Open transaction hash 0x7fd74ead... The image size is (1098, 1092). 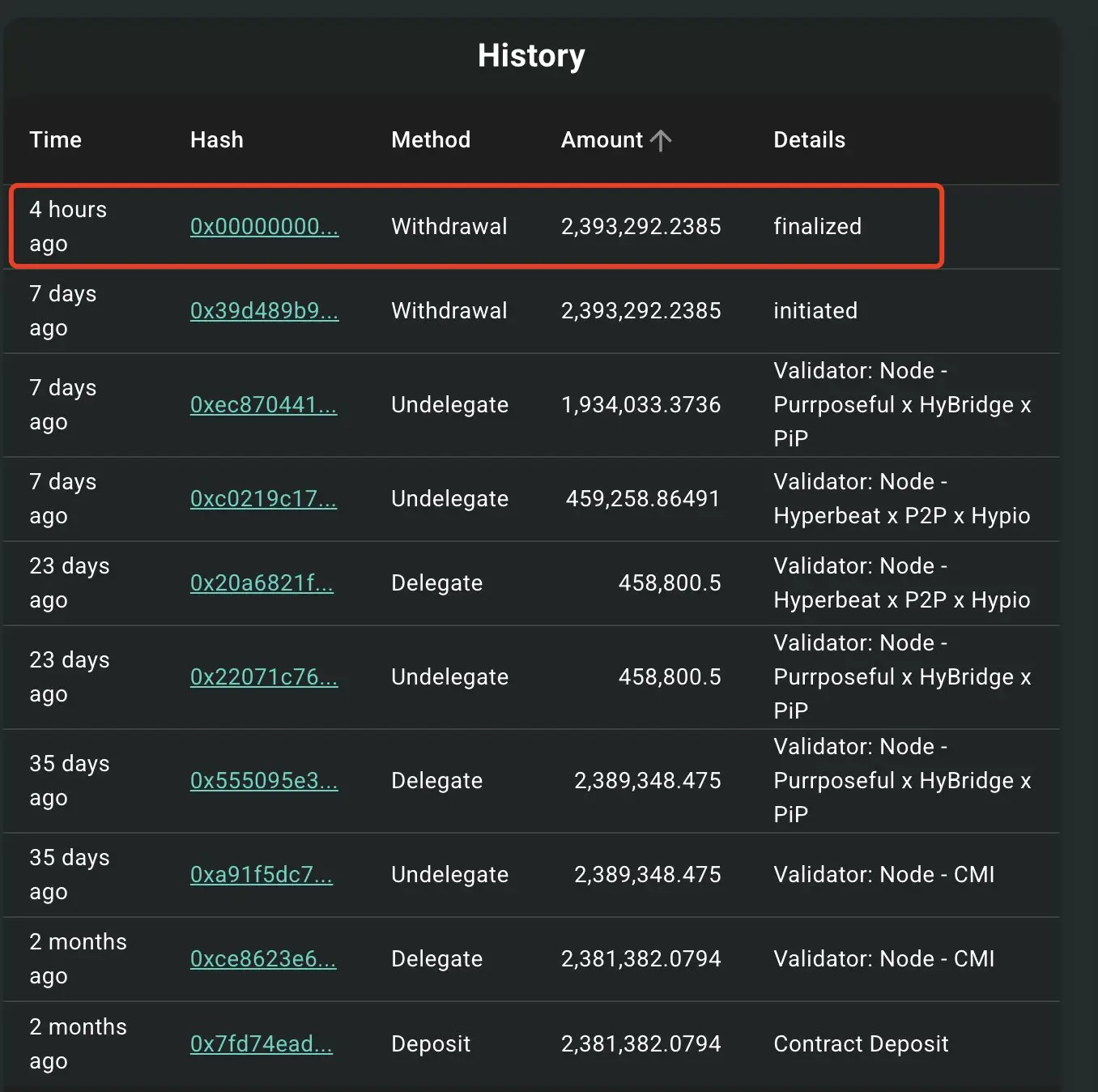(x=261, y=1044)
